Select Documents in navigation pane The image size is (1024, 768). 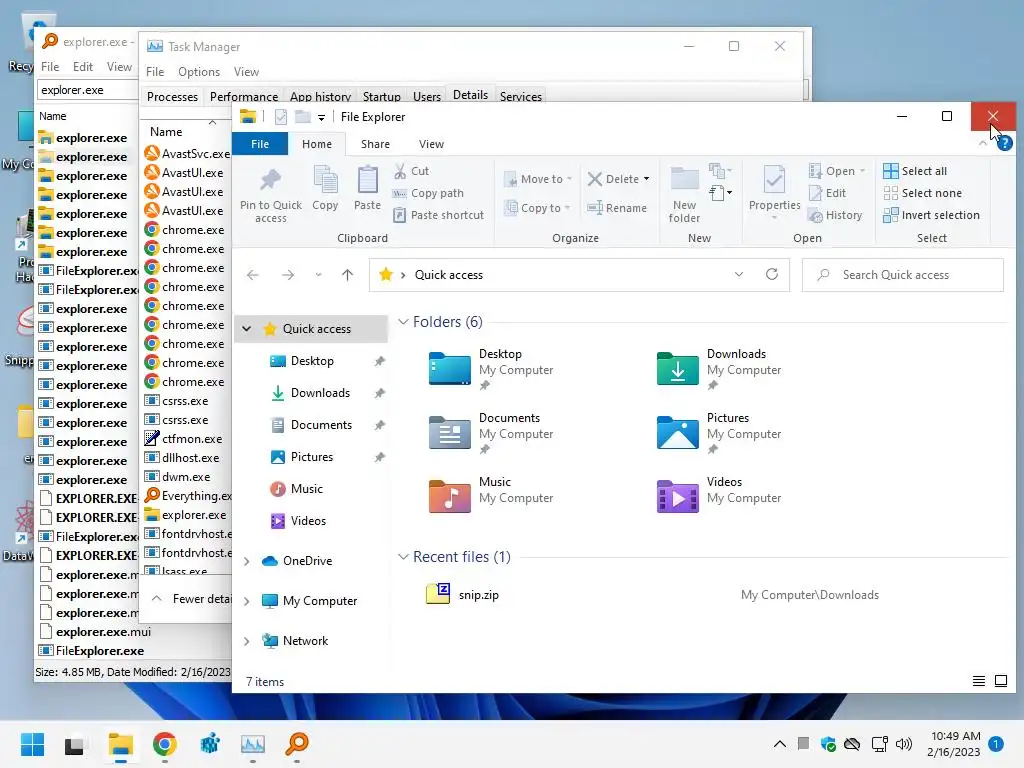pos(321,424)
